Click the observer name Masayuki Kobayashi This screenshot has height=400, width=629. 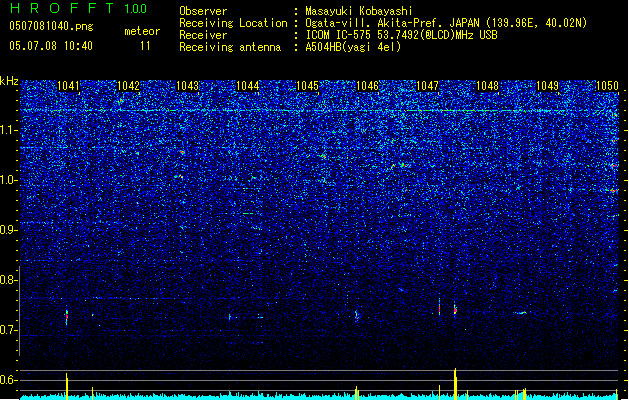coord(359,11)
